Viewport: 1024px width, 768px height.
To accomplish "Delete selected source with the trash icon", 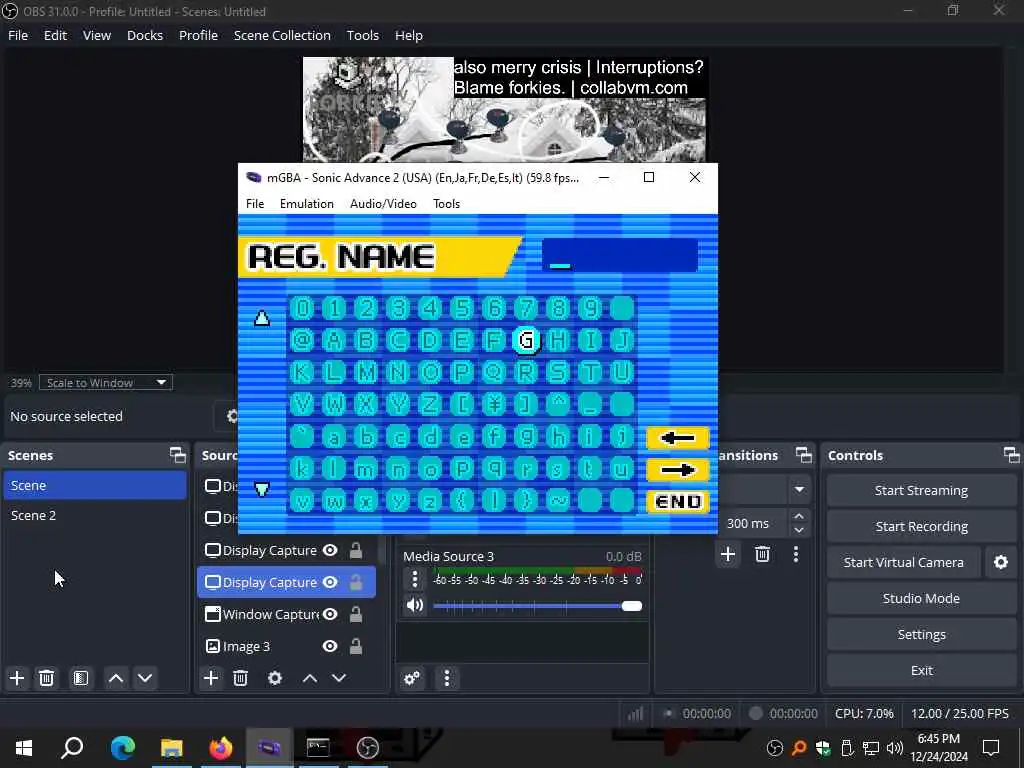I will [x=240, y=678].
